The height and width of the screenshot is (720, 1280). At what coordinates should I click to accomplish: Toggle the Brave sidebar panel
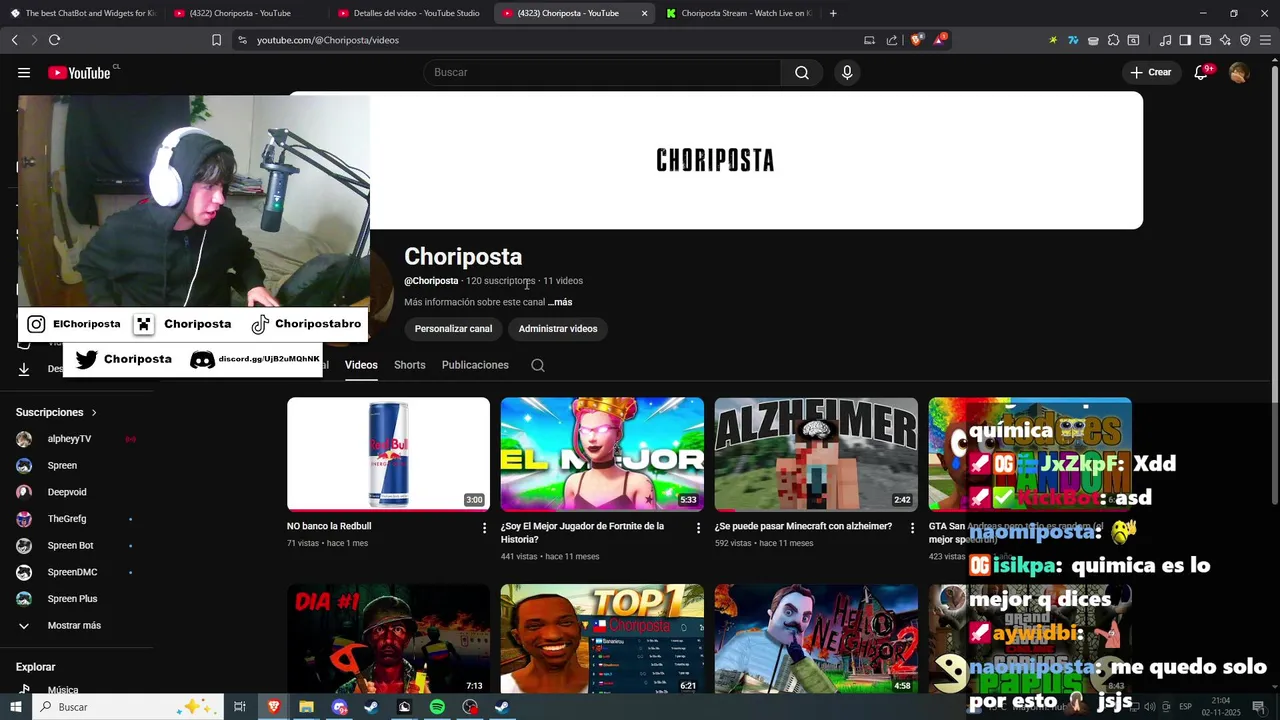pyautogui.click(x=1185, y=40)
